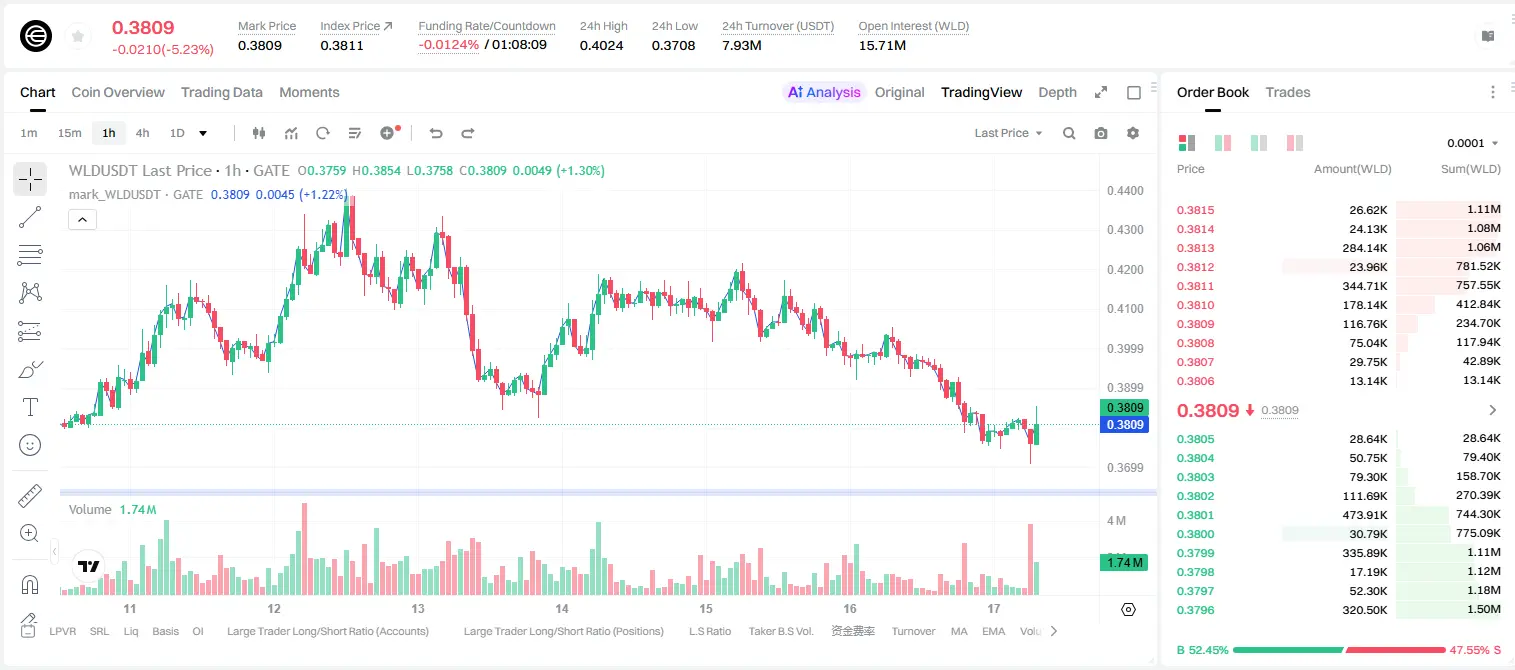This screenshot has height=670, width=1515.
Task: Open the chart settings gear
Action: tap(1133, 133)
